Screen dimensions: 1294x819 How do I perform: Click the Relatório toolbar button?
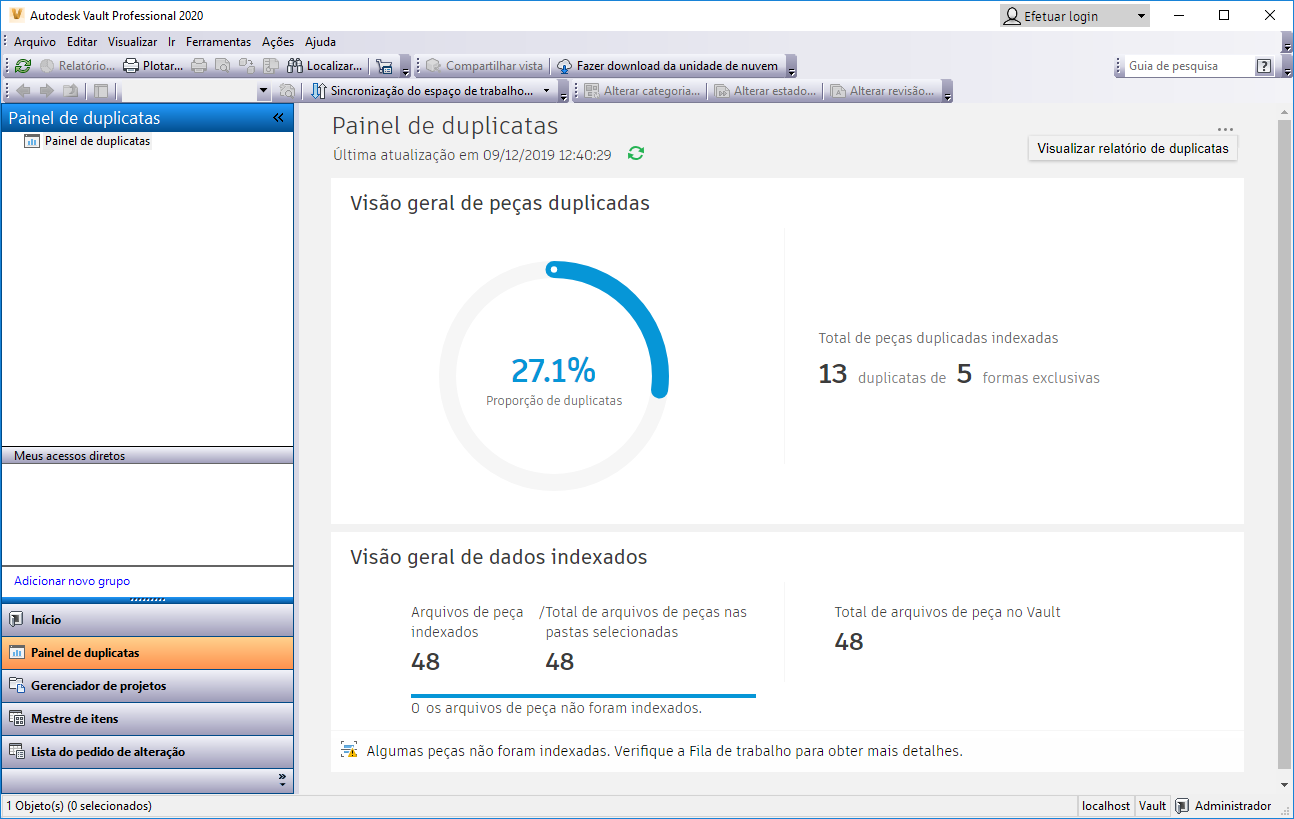(x=77, y=66)
